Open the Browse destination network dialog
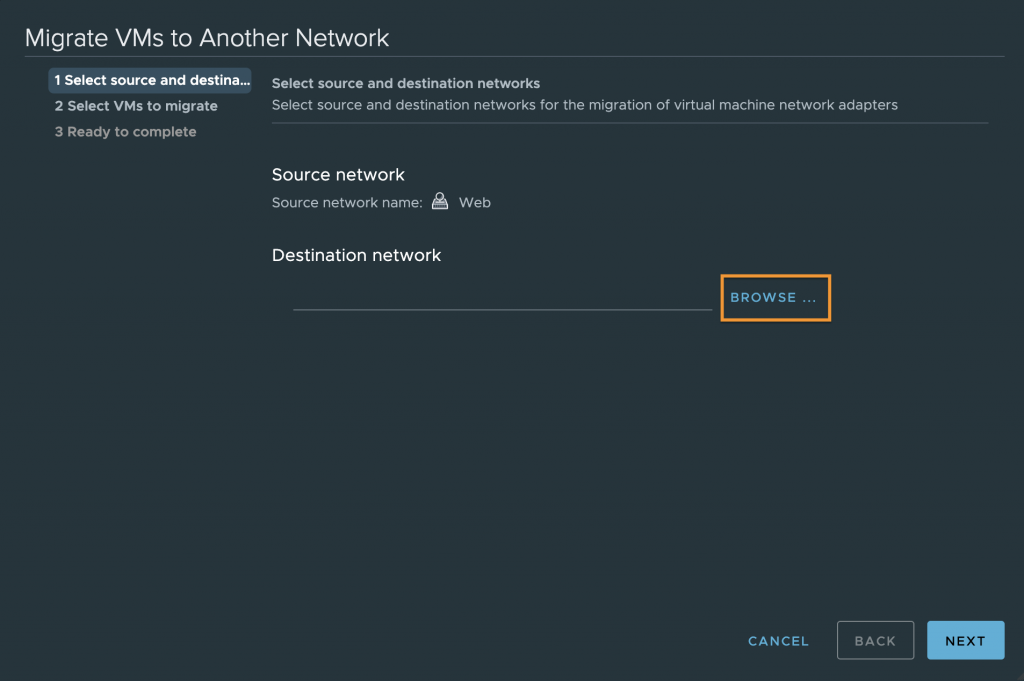This screenshot has width=1024, height=681. [775, 298]
